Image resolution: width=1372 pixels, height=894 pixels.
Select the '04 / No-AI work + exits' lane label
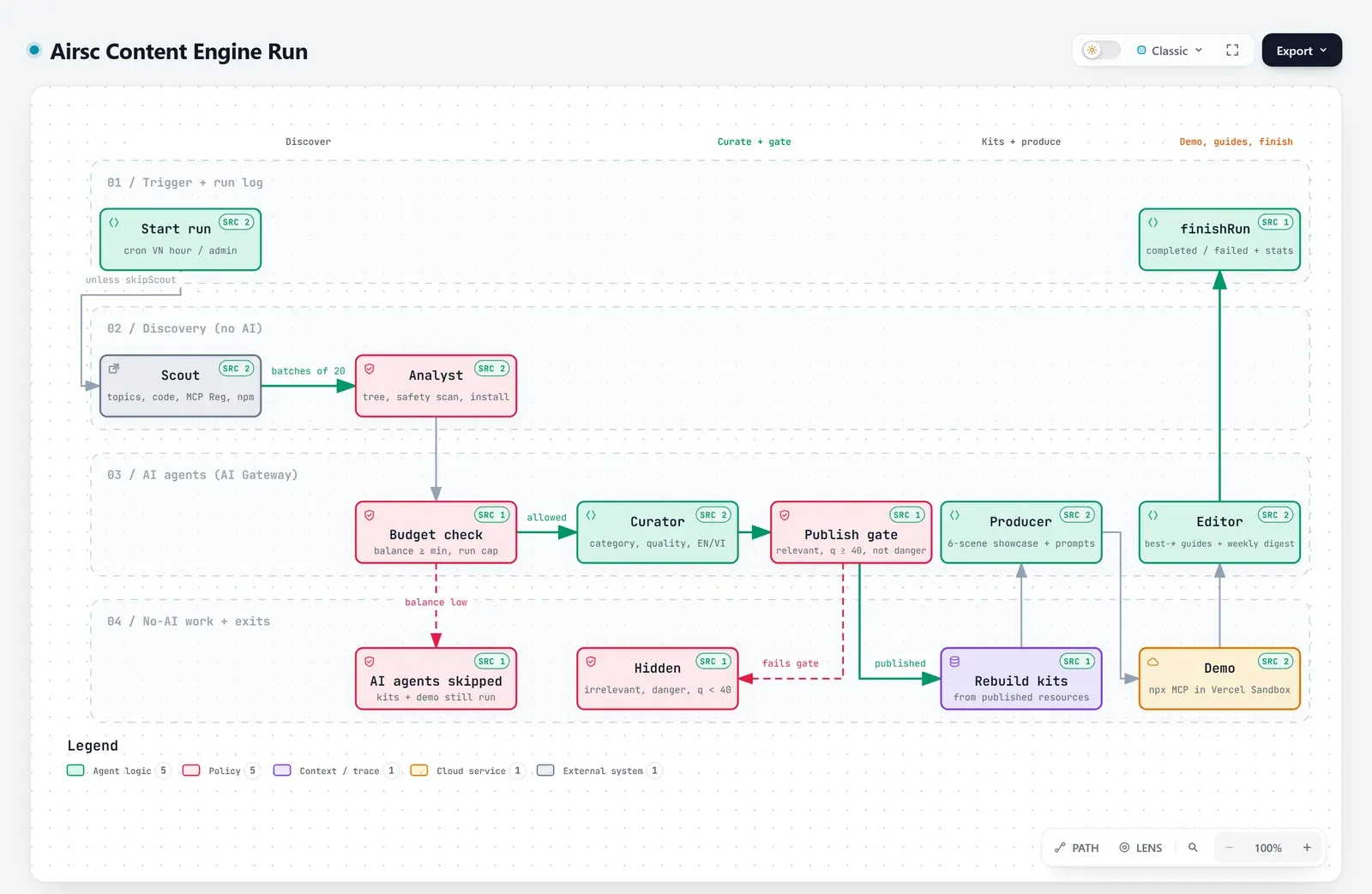[189, 621]
